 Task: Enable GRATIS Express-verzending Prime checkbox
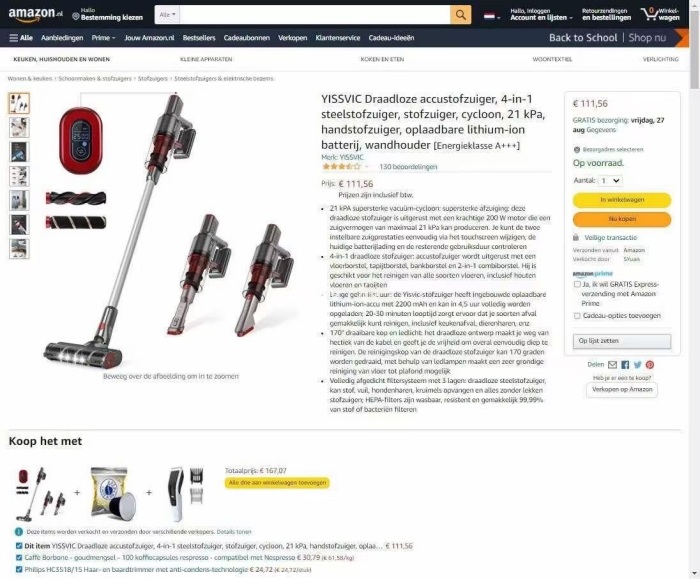pyautogui.click(x=577, y=284)
